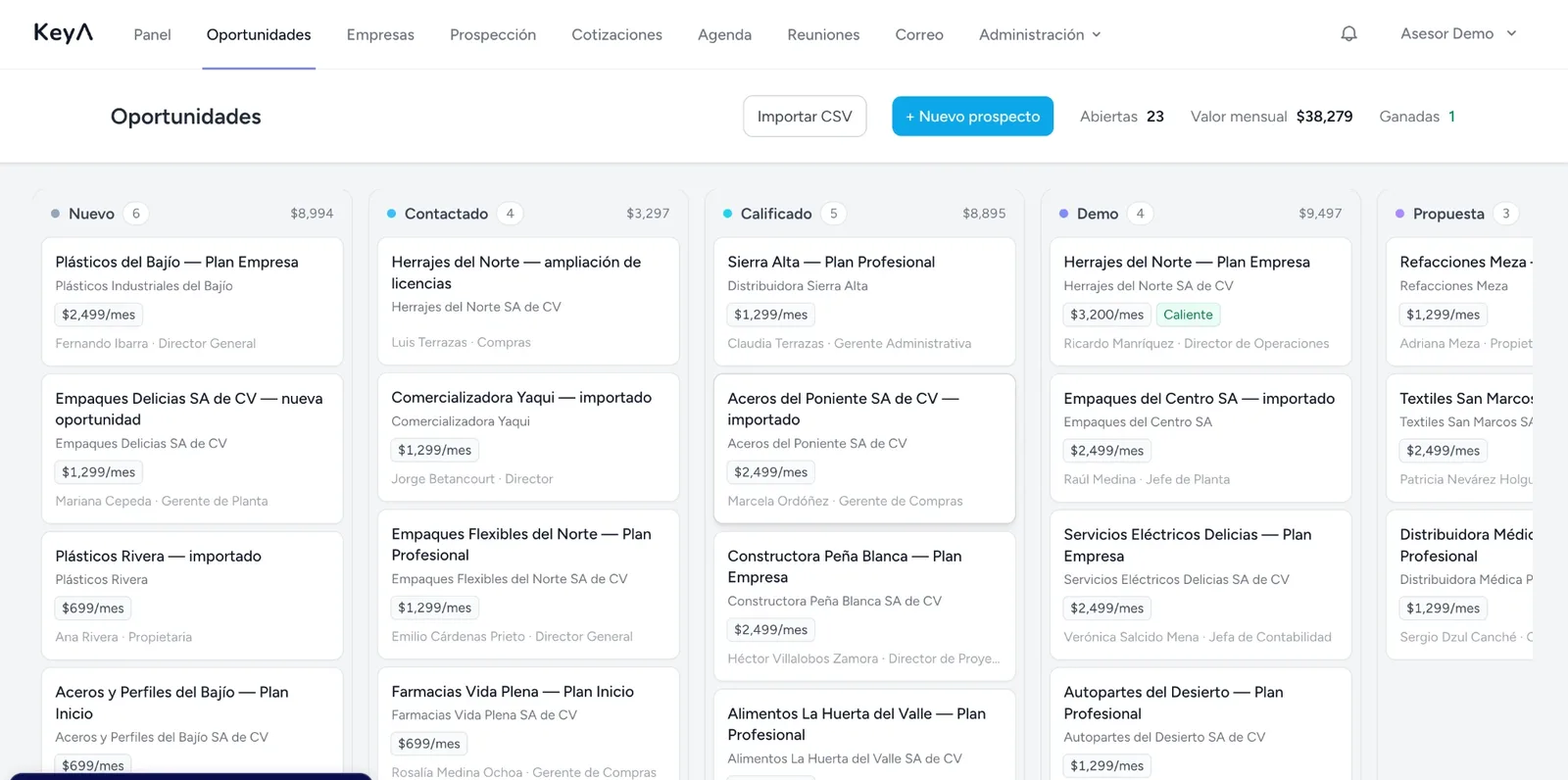1568x780 pixels.
Task: Go to Correo
Action: point(919,34)
